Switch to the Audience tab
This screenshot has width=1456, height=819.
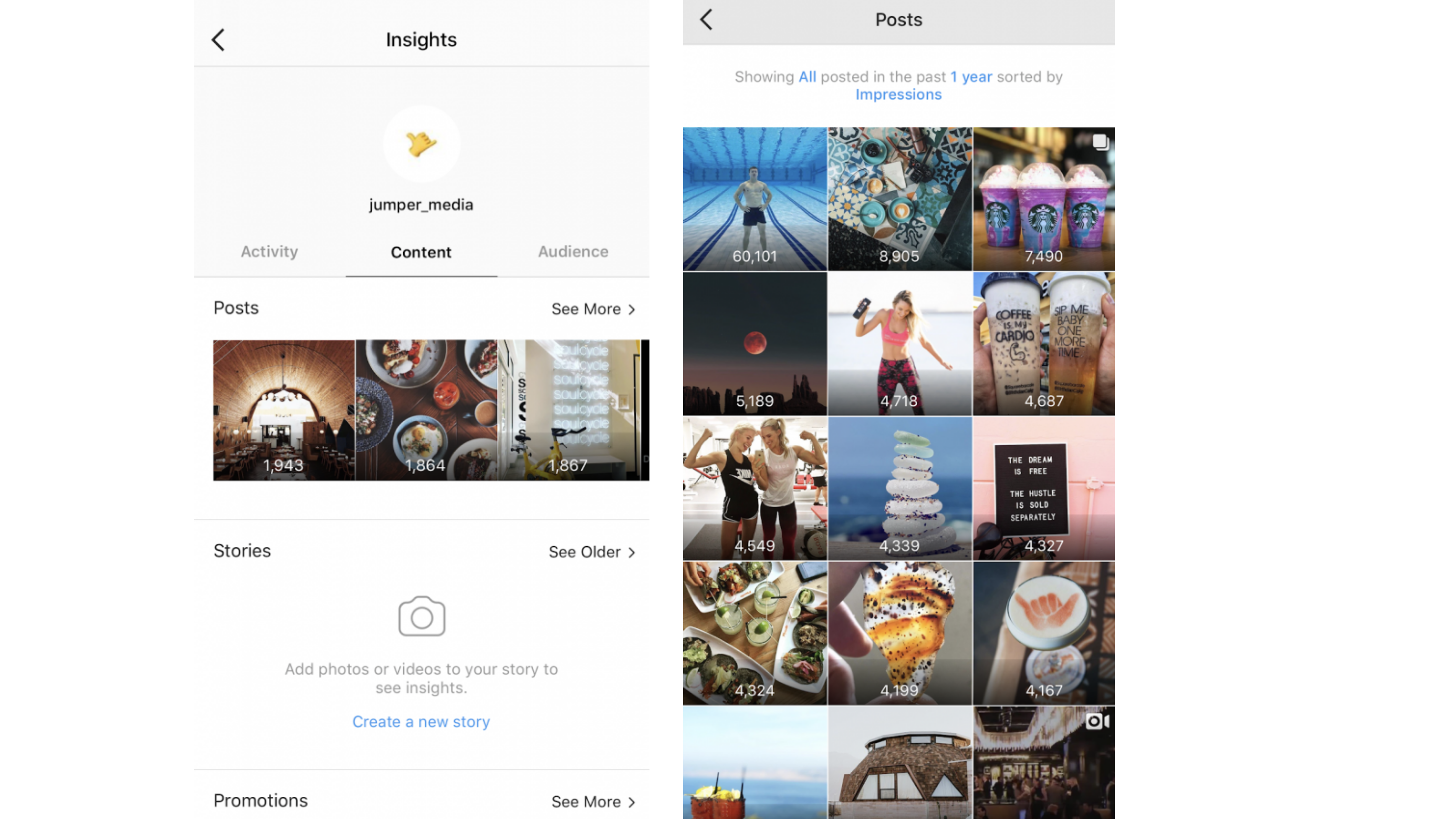(573, 251)
